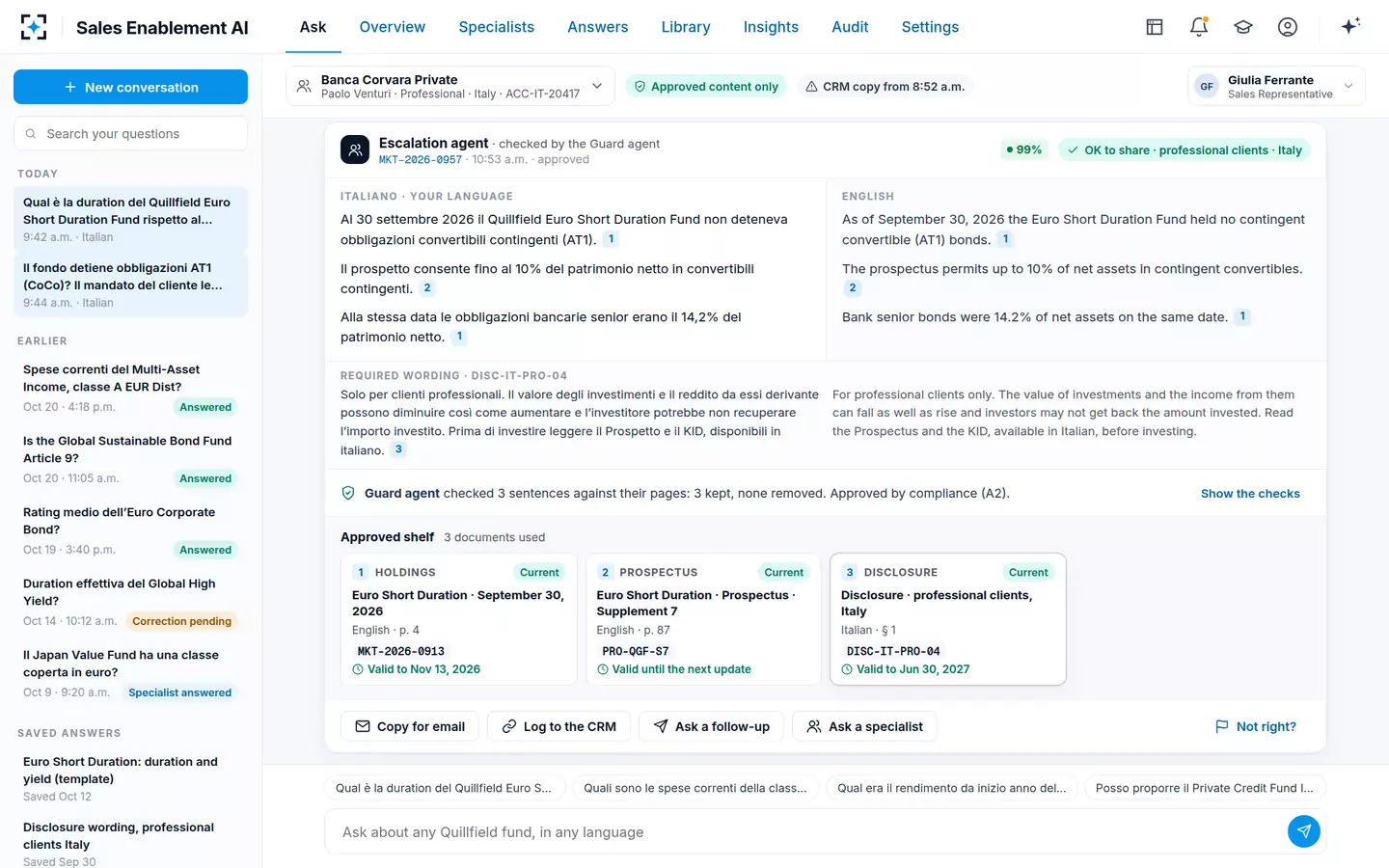Image resolution: width=1389 pixels, height=868 pixels.
Task: Go to the Library tab
Action: (x=686, y=27)
